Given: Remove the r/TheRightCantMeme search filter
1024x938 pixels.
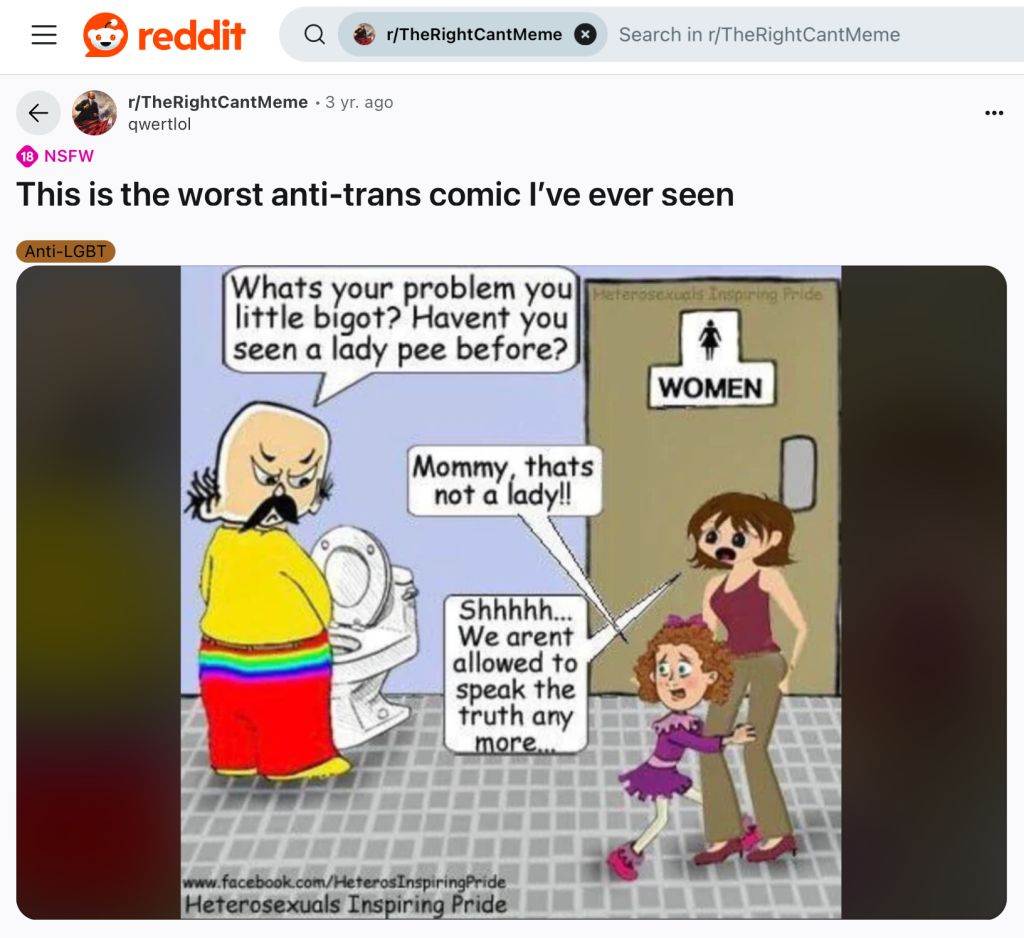Looking at the screenshot, I should [585, 34].
